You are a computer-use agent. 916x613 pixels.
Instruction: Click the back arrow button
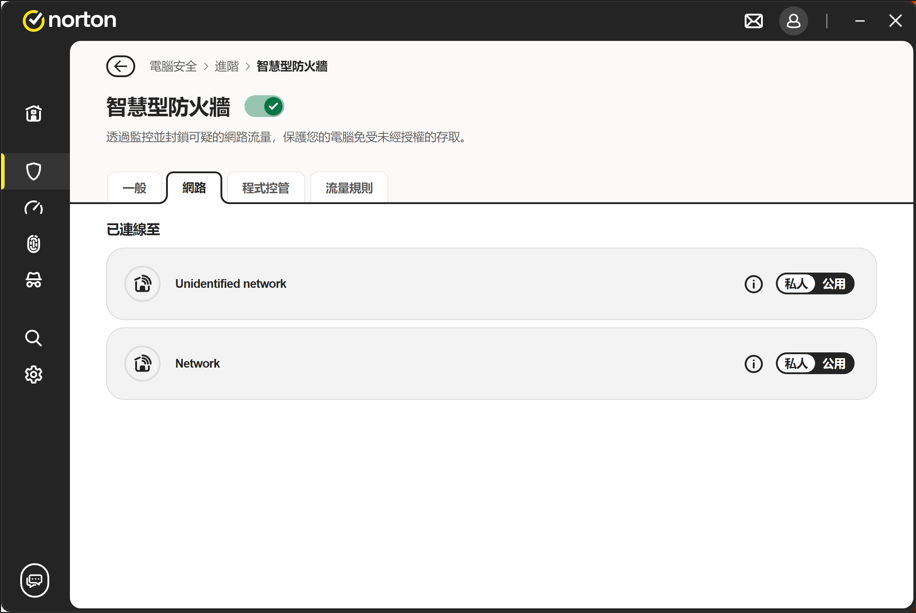[x=121, y=67]
